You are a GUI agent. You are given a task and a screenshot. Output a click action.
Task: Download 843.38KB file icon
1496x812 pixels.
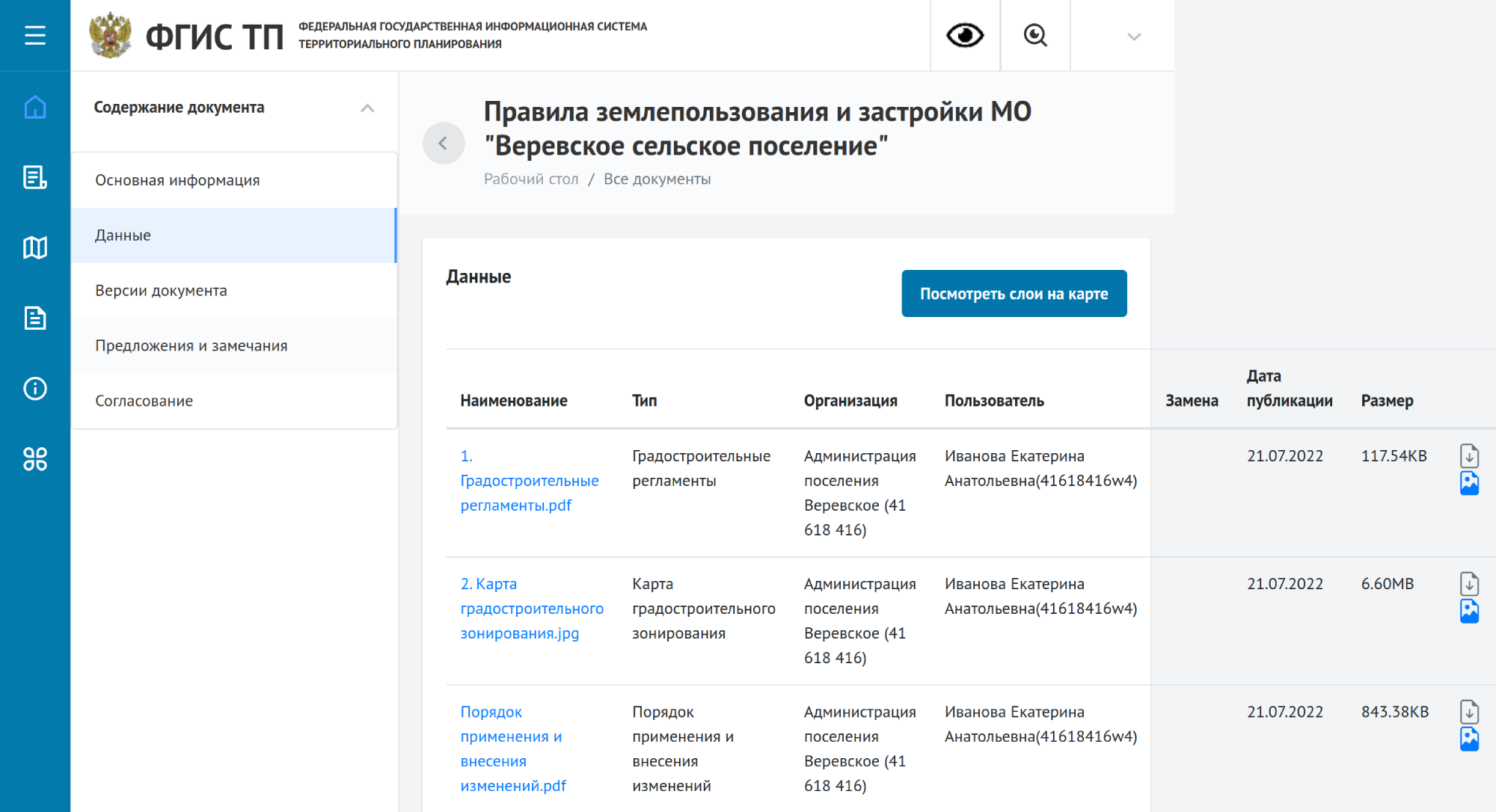pyautogui.click(x=1469, y=711)
